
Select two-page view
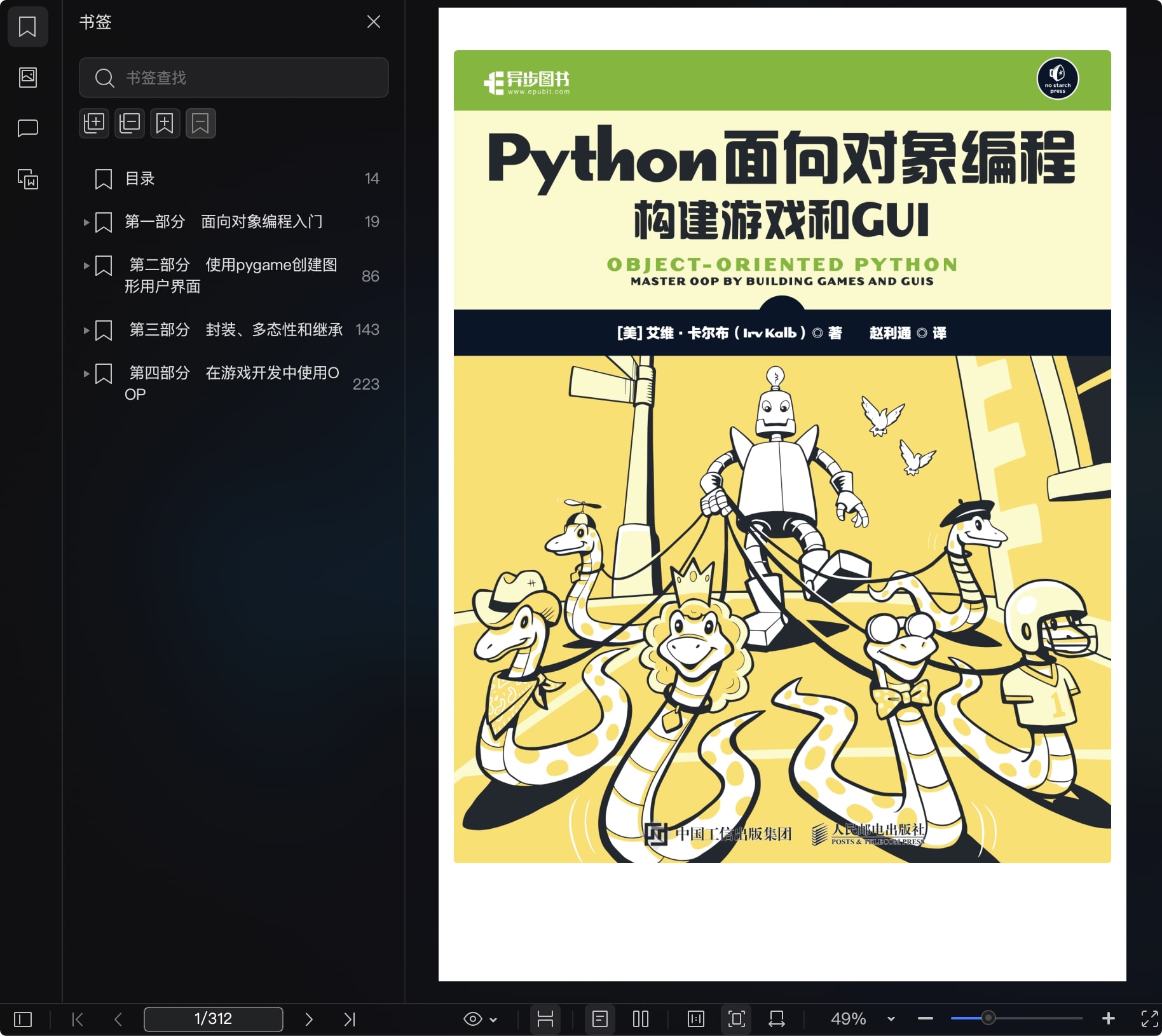(x=641, y=1019)
